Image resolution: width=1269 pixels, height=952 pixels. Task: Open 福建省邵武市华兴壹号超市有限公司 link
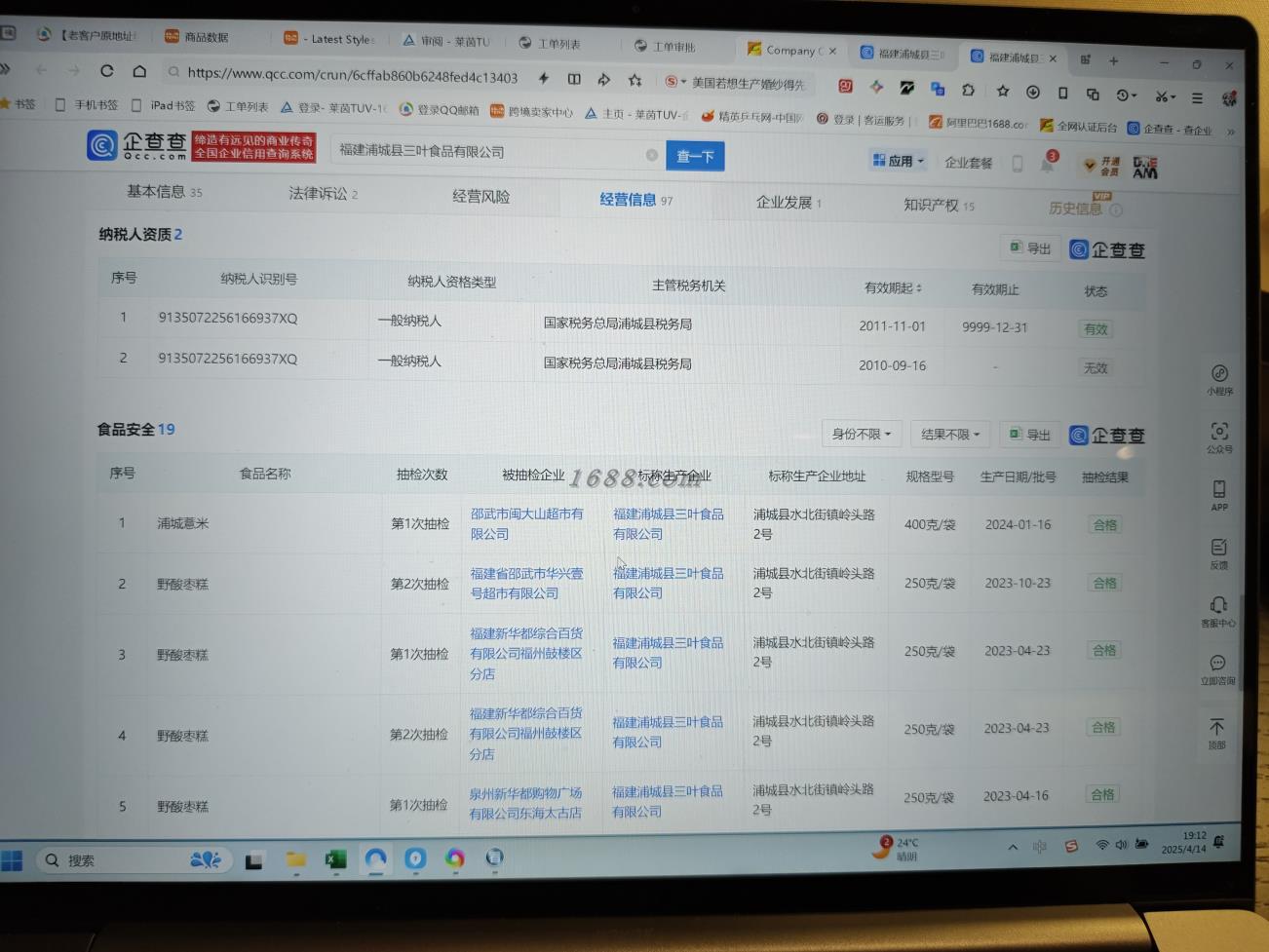tap(526, 583)
